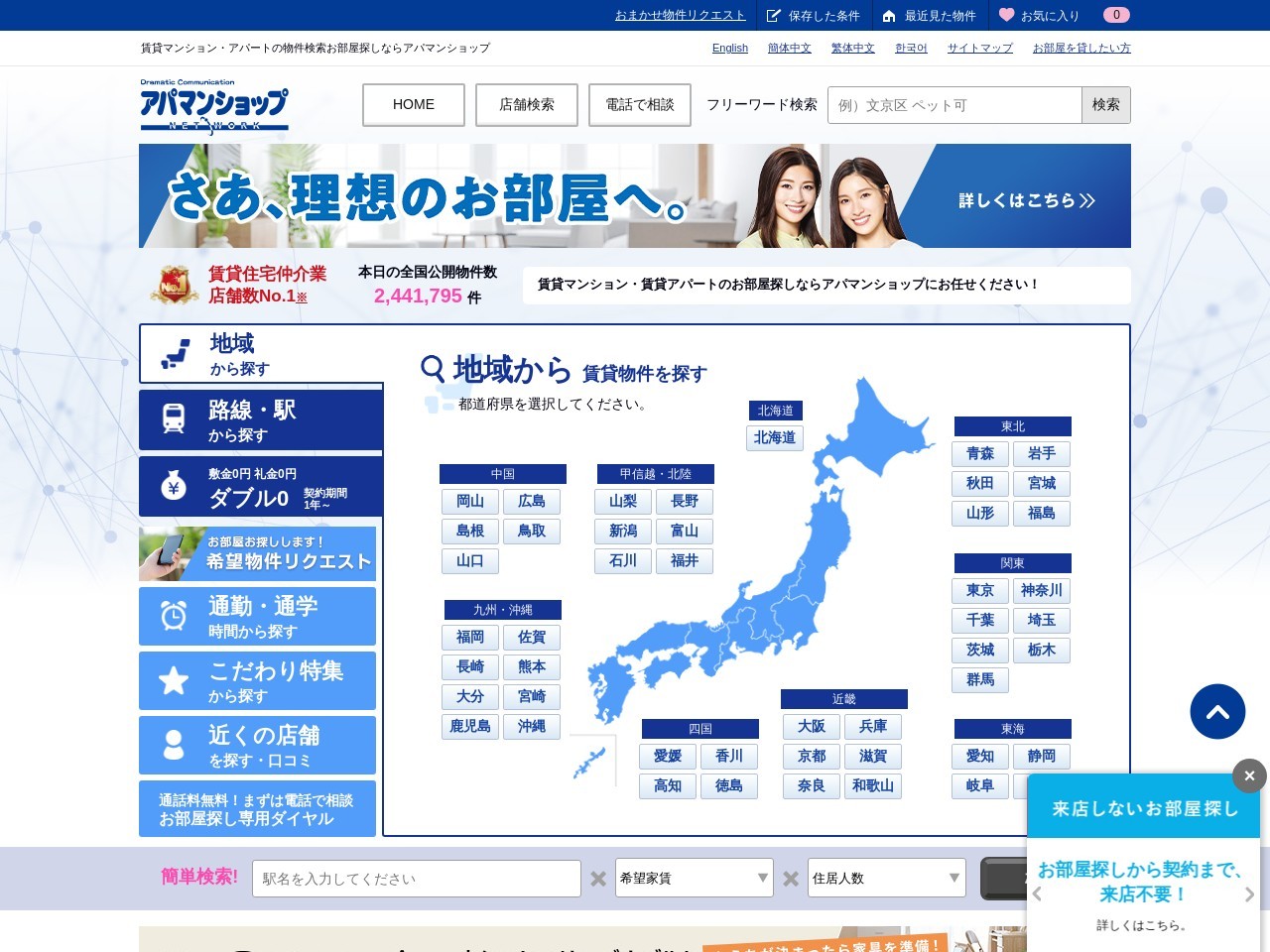Click 電話で相談 button
Screen dimensions: 1270x952
pyautogui.click(x=640, y=104)
